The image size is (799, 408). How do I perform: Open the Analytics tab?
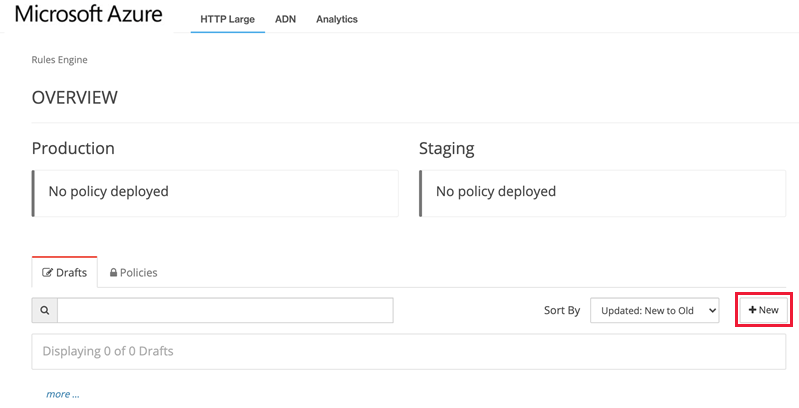(x=337, y=19)
